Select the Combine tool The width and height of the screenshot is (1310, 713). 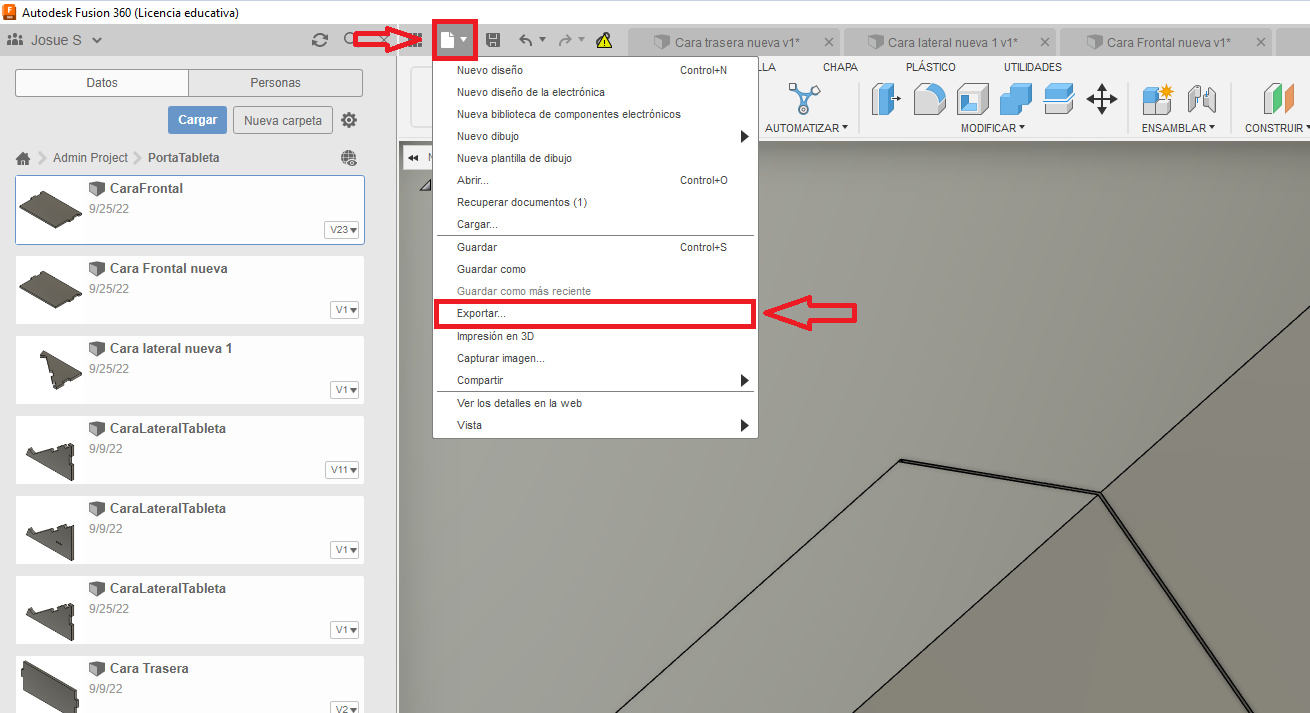(1016, 99)
